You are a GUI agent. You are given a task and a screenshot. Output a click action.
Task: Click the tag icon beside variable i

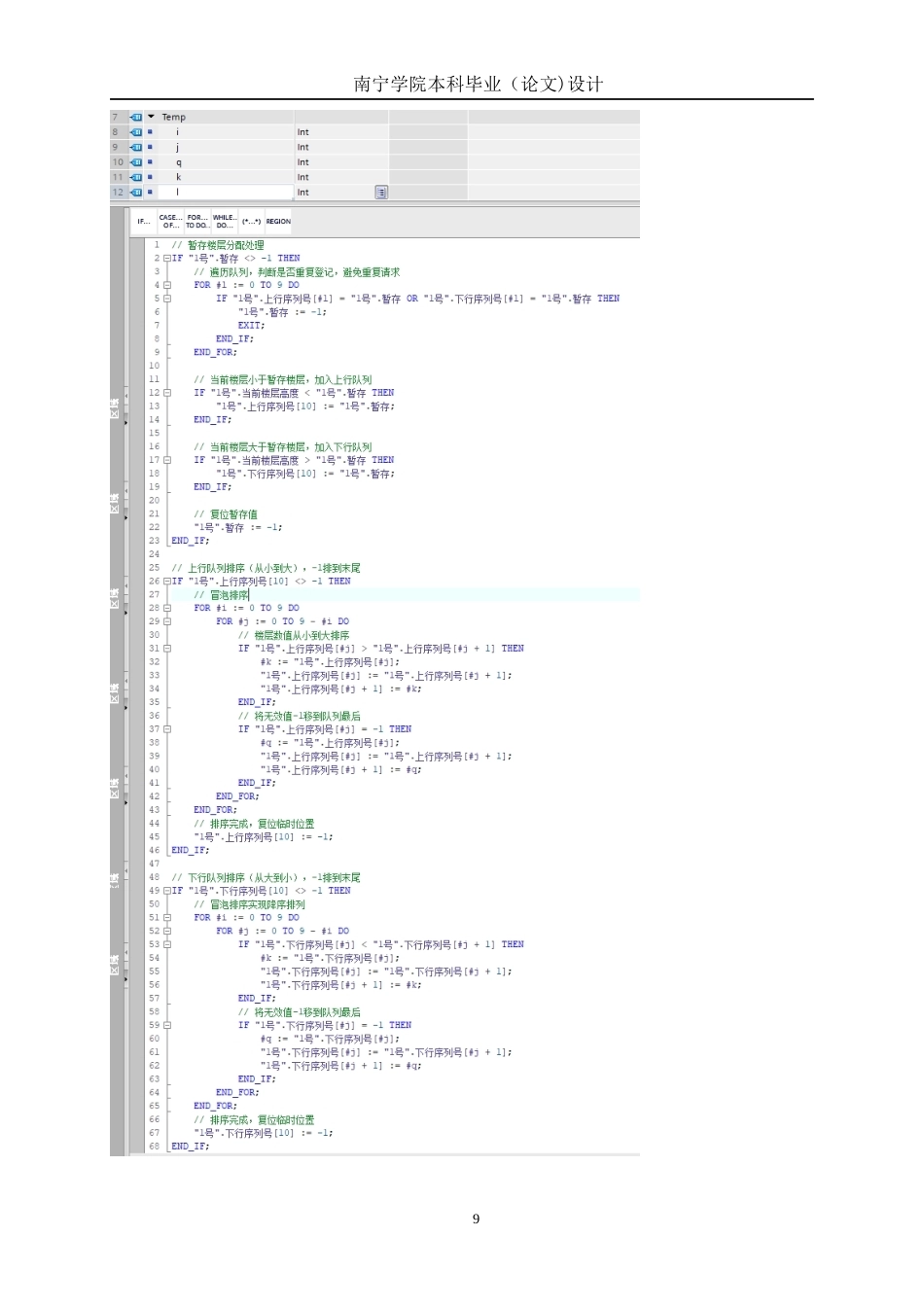pos(137,132)
